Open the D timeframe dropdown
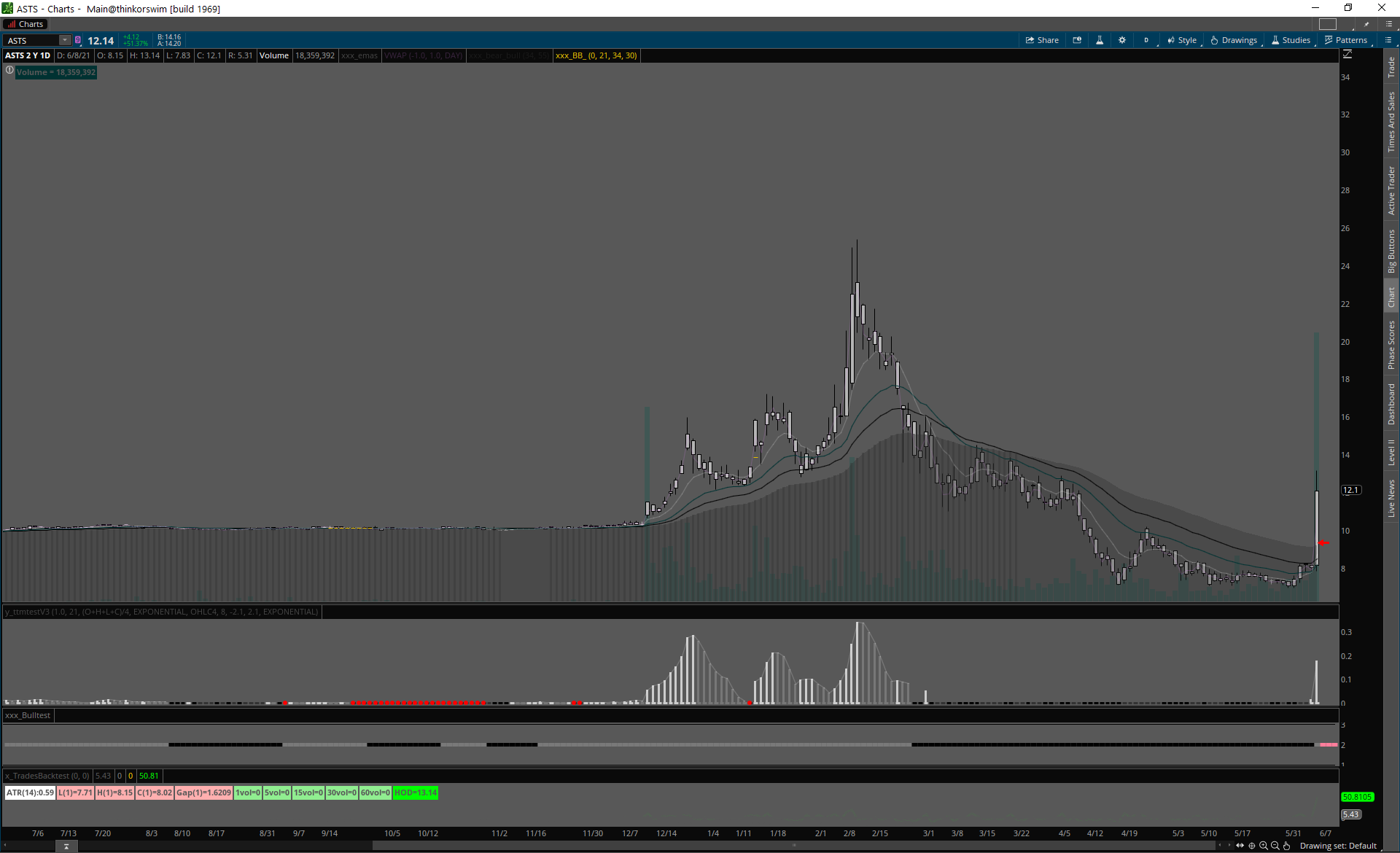Viewport: 1400px width, 853px height. click(x=1146, y=40)
